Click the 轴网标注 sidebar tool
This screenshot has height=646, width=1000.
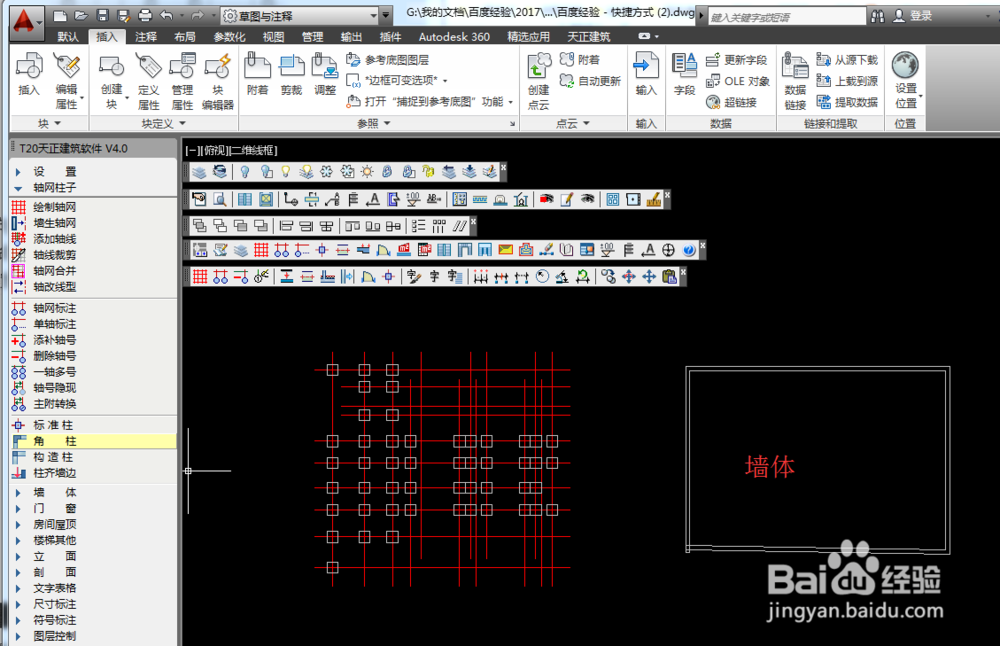click(54, 308)
